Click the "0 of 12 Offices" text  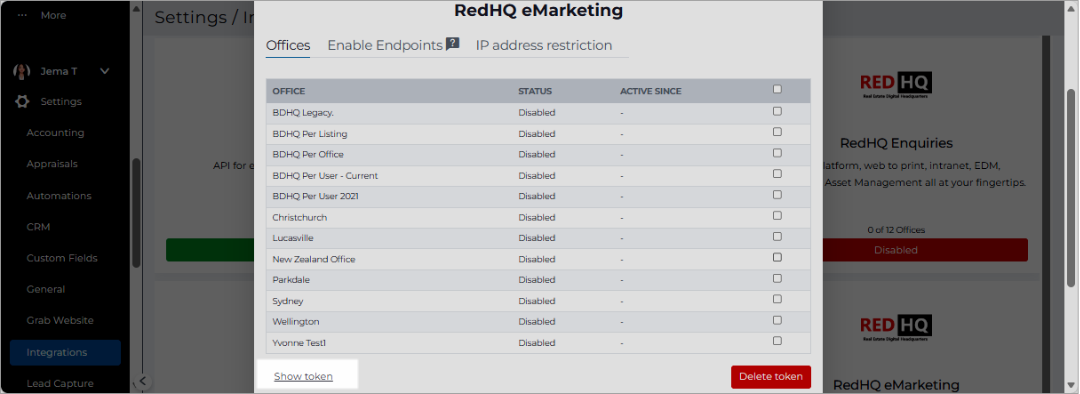896,229
